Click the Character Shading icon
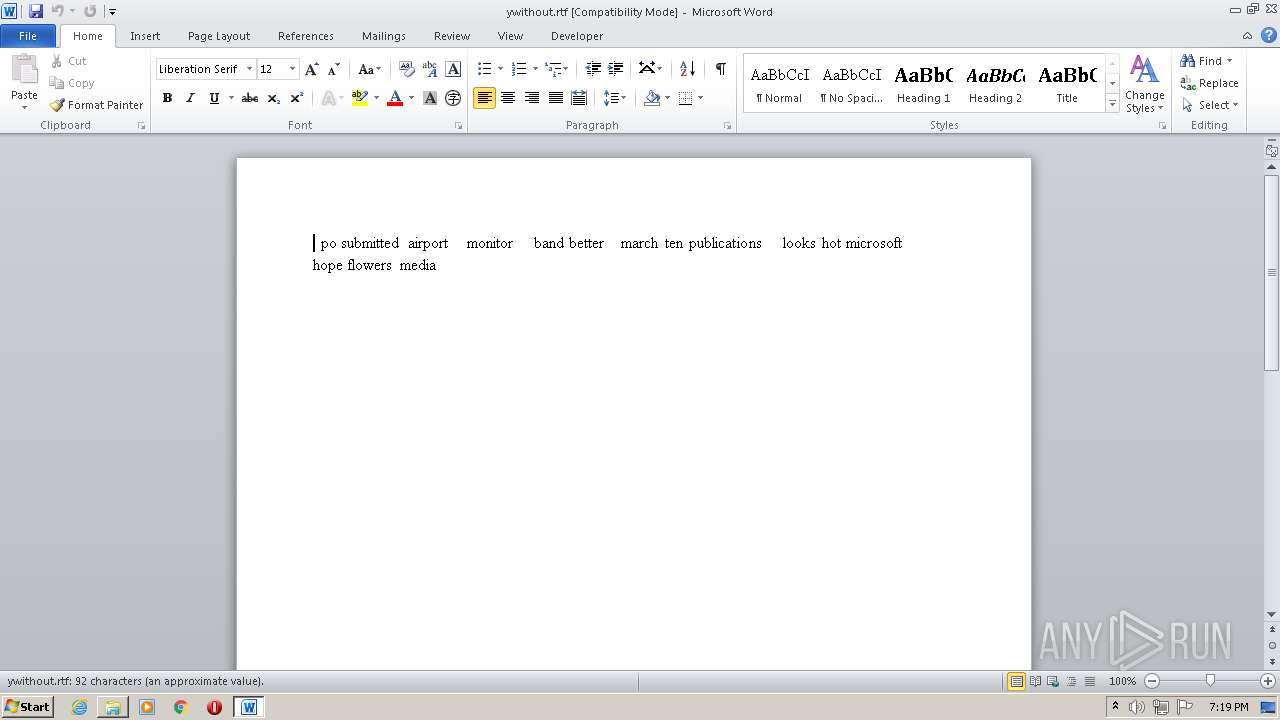 430,98
